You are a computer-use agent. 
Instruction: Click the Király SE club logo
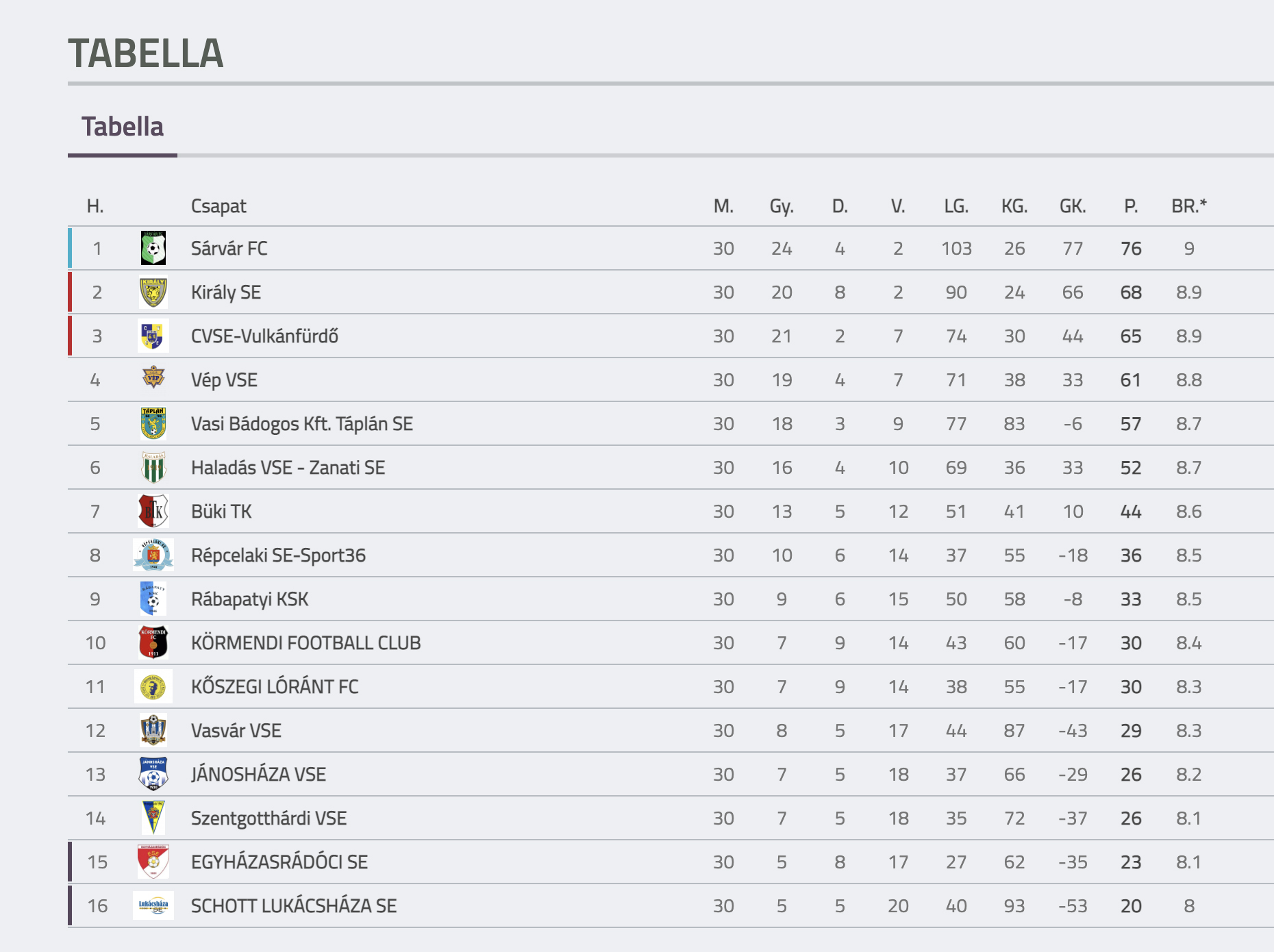click(153, 292)
